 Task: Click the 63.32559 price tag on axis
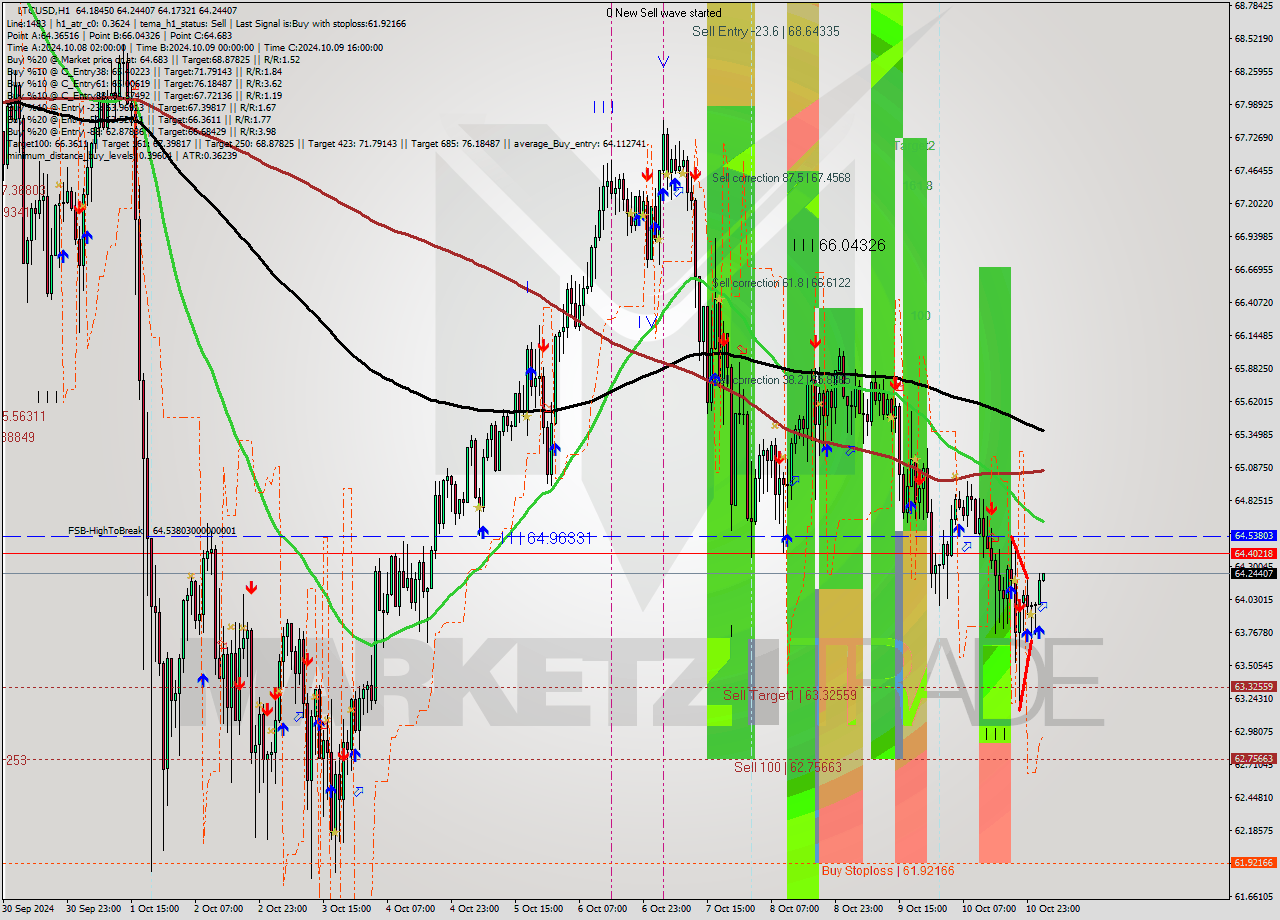coord(1253,687)
